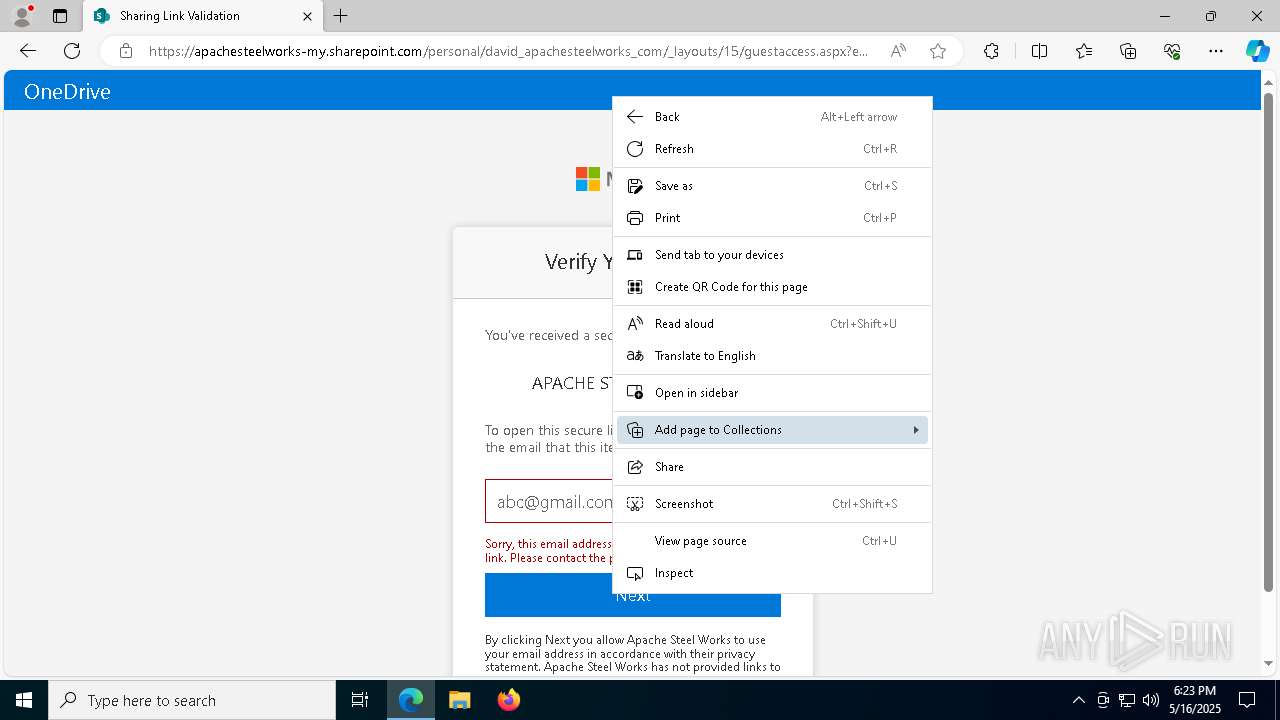This screenshot has height=720, width=1280.
Task: Open Task View on taskbar
Action: click(360, 700)
